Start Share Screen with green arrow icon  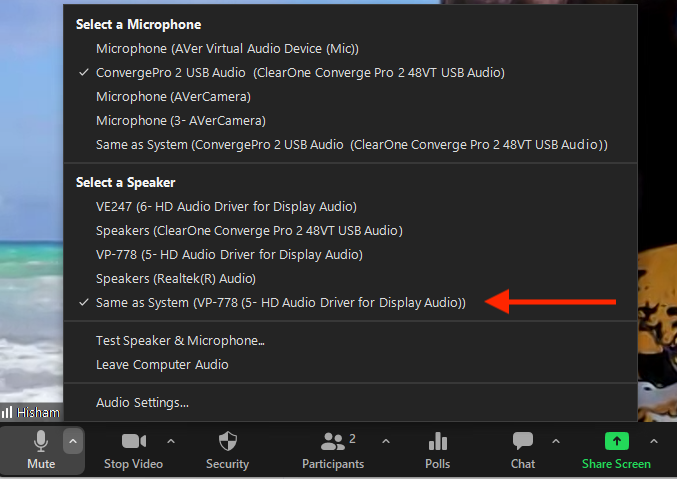(x=616, y=450)
